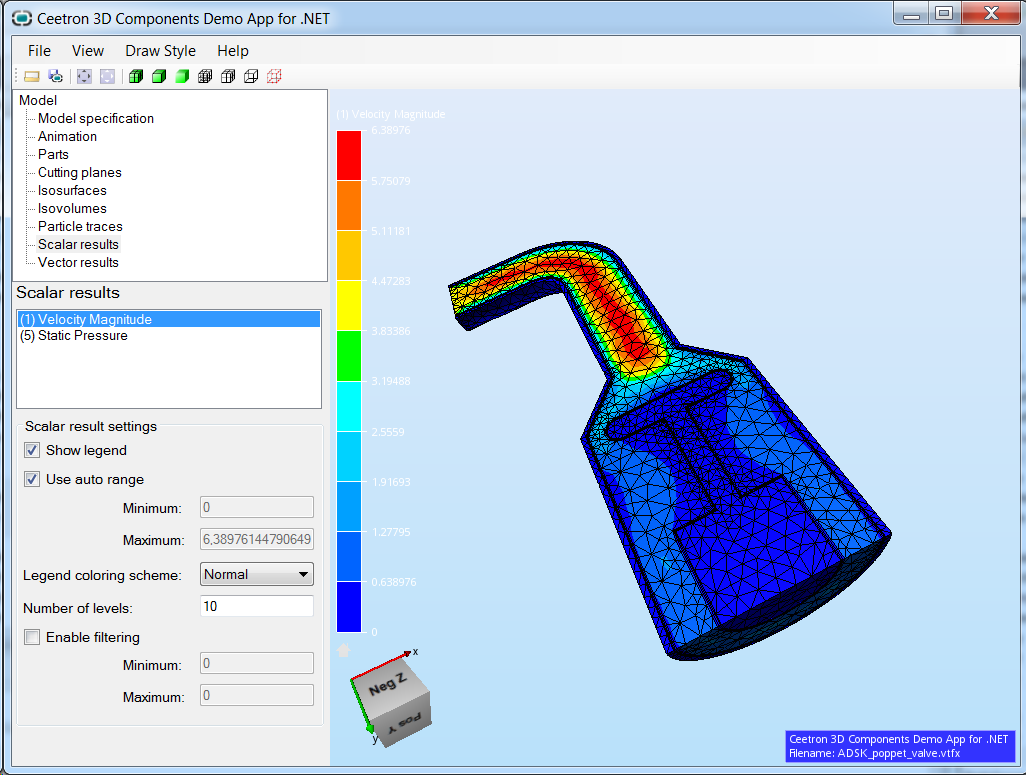Image resolution: width=1026 pixels, height=775 pixels.
Task: Select green surface with outline draw style
Action: 159,76
